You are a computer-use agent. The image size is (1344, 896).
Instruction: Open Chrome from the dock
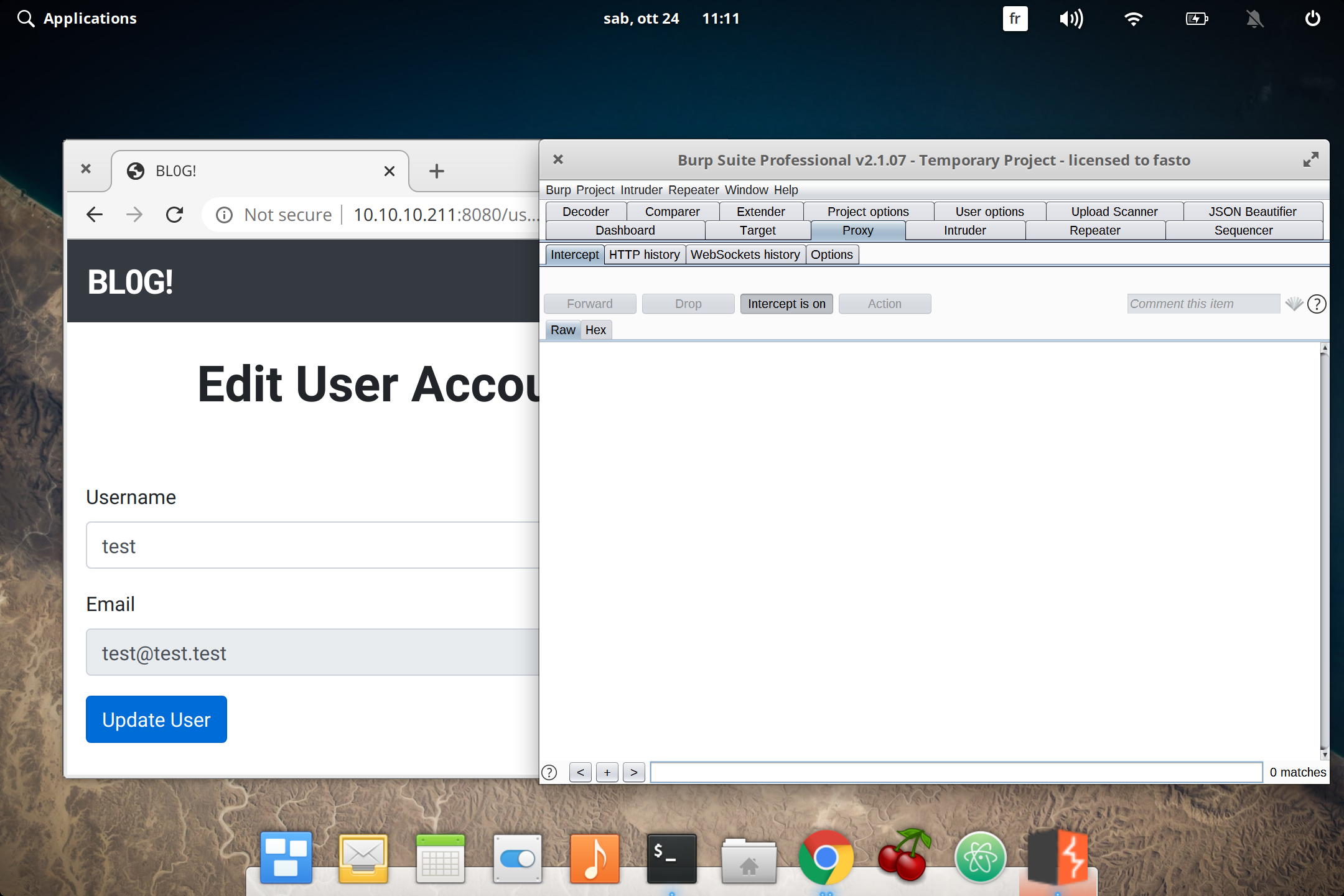click(x=826, y=857)
